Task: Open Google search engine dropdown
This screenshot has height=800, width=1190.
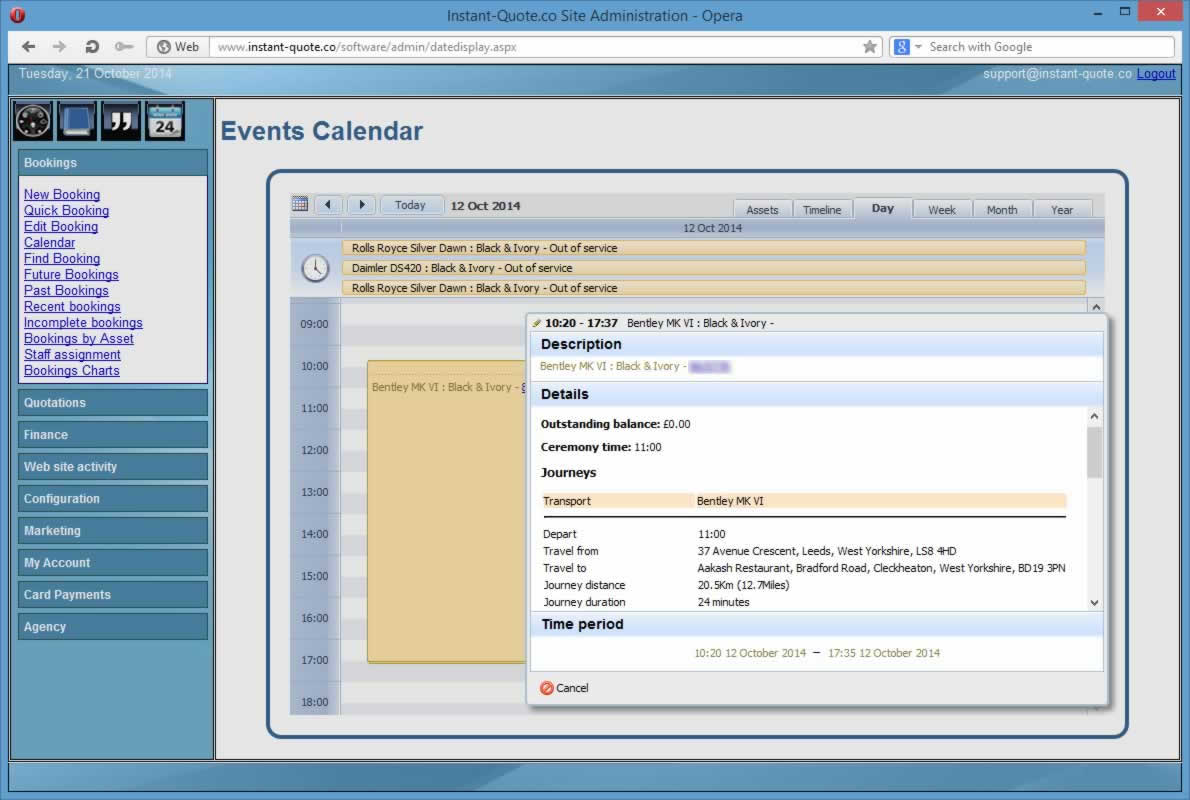Action: (x=907, y=46)
